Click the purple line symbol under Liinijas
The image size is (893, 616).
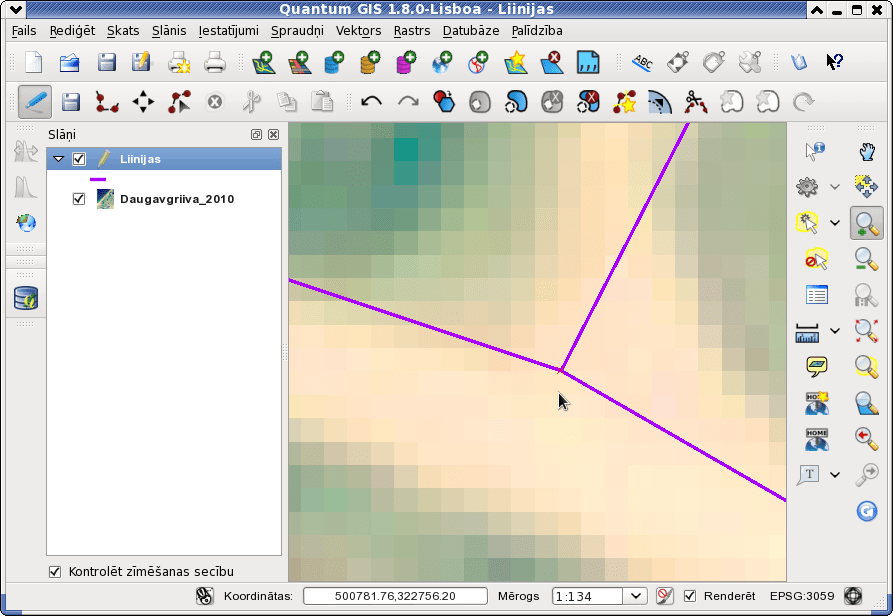(x=98, y=179)
